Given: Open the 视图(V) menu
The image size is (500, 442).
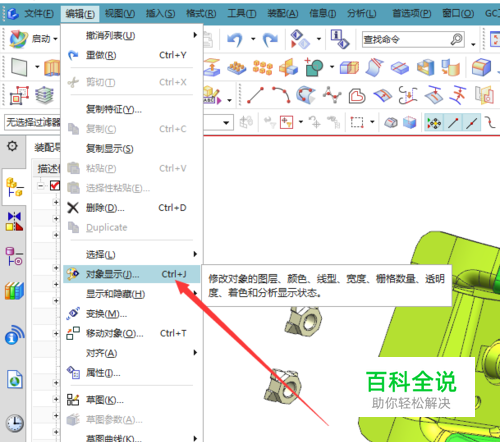Looking at the screenshot, I should pyautogui.click(x=120, y=14).
